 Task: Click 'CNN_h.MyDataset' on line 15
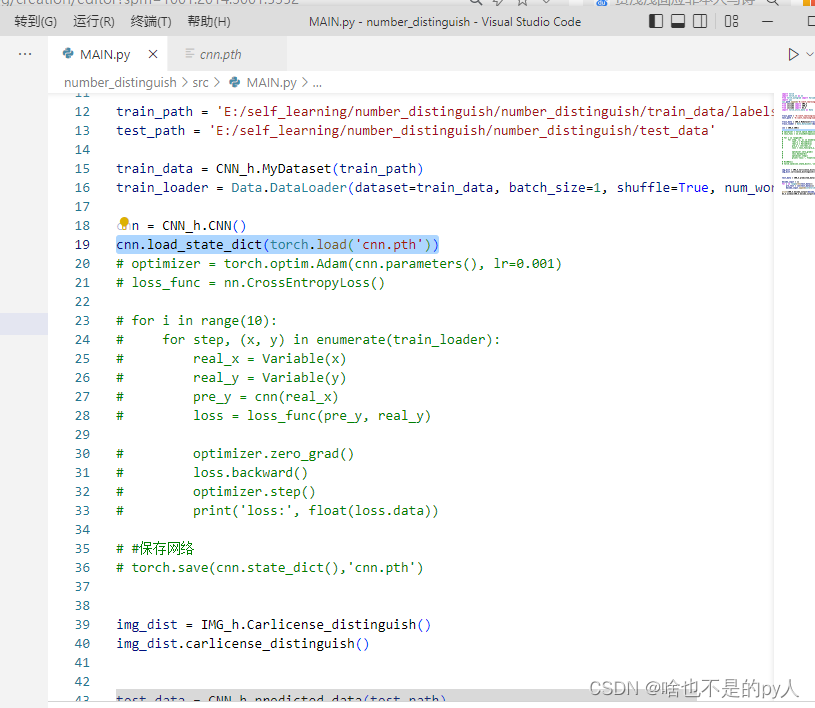pyautogui.click(x=273, y=169)
